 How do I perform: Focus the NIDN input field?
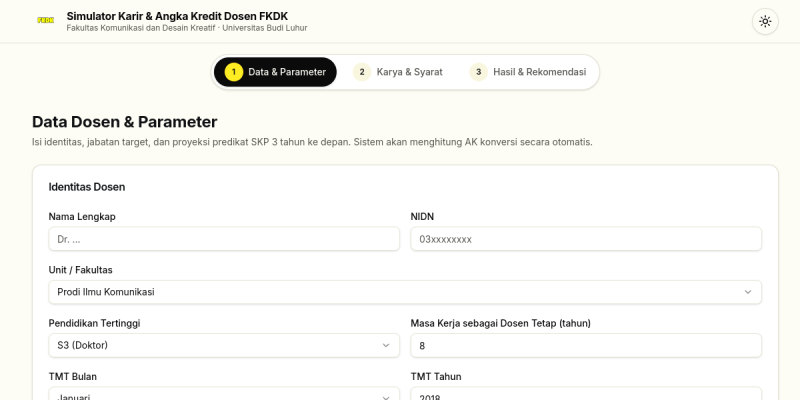586,239
